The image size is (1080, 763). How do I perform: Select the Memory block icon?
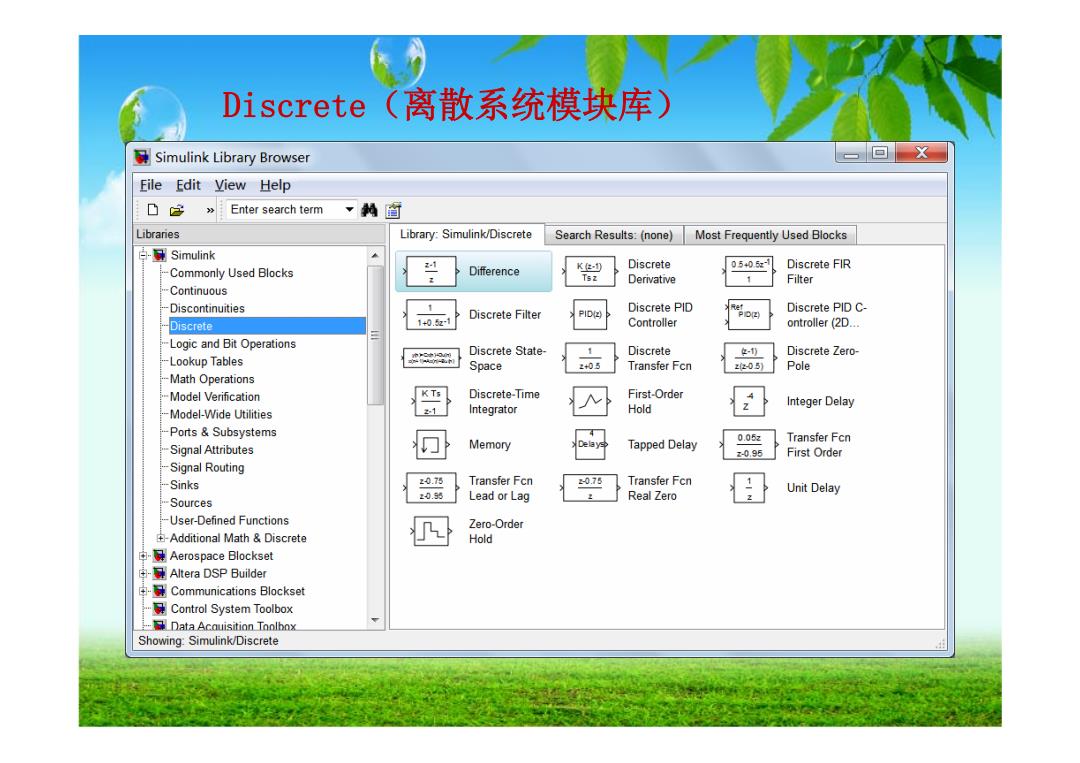431,445
